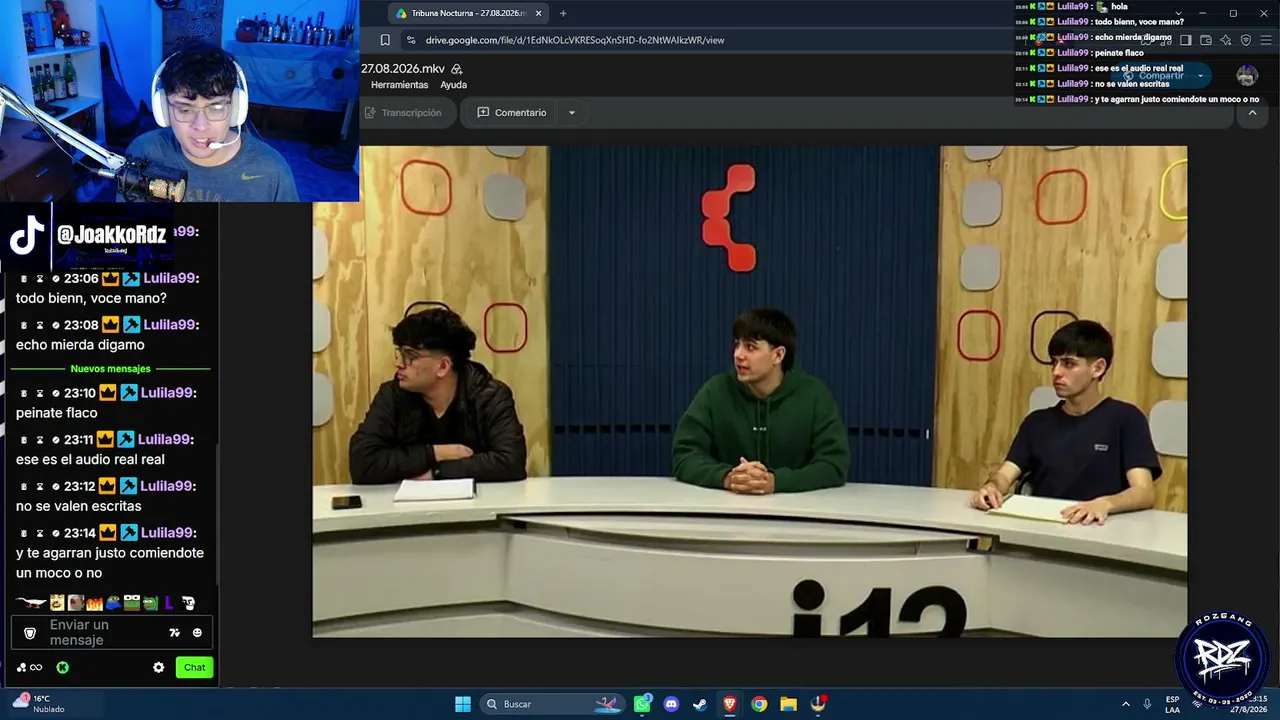Jump to Nuevos mensajes divider

(x=110, y=369)
